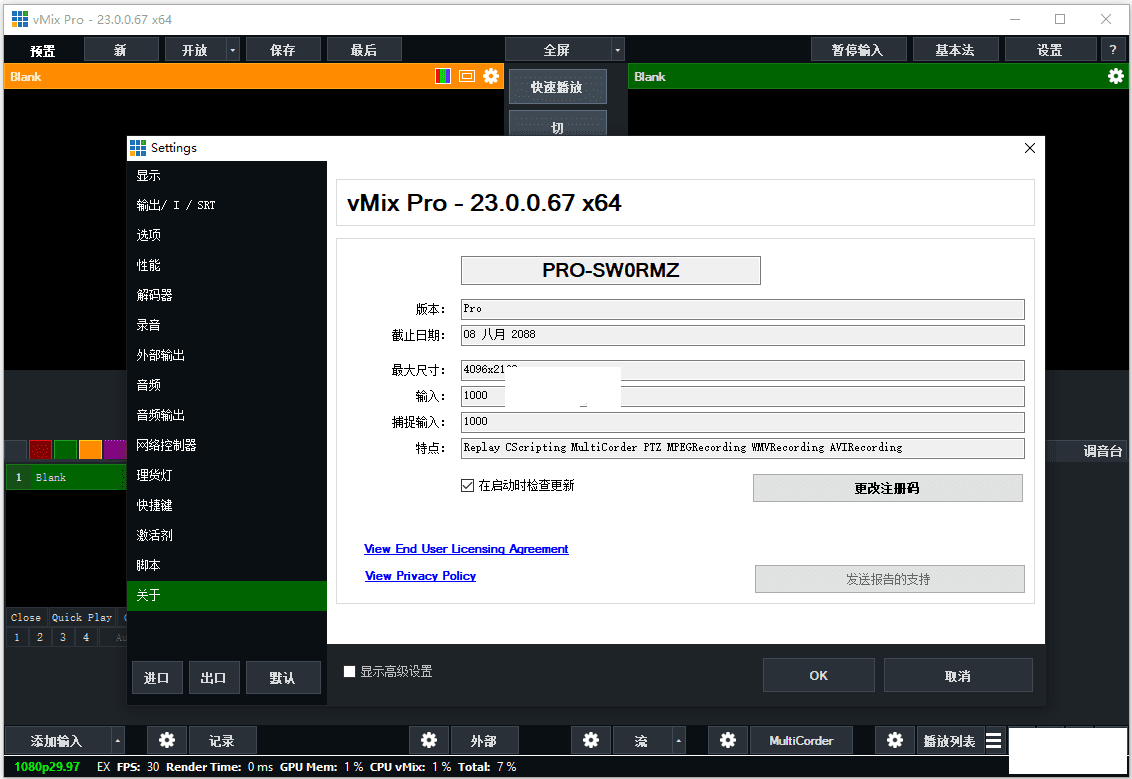Close the Settings dialog with X

1029,148
